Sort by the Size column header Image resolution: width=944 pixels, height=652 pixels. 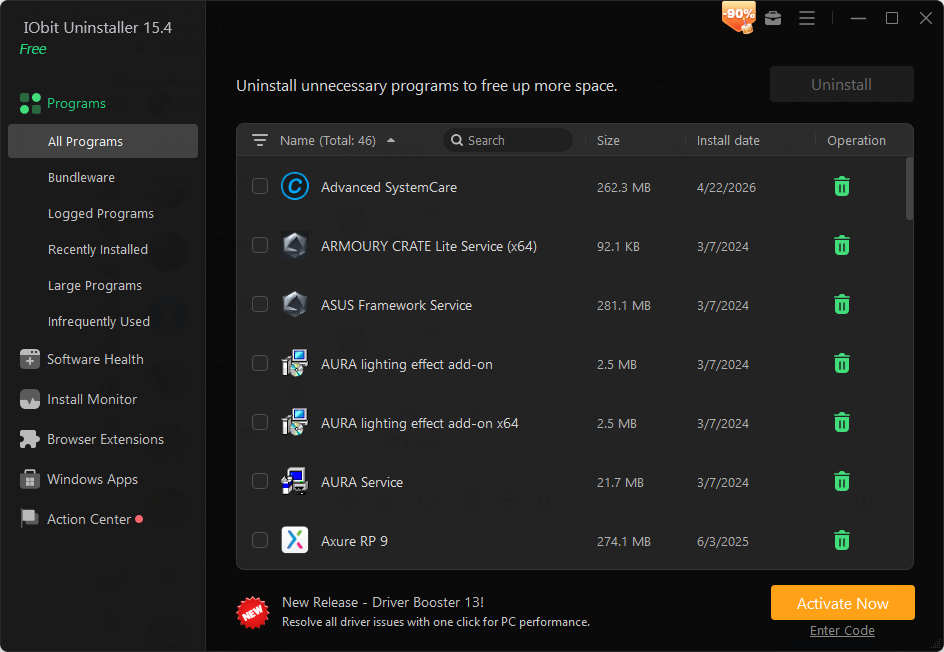tap(608, 140)
